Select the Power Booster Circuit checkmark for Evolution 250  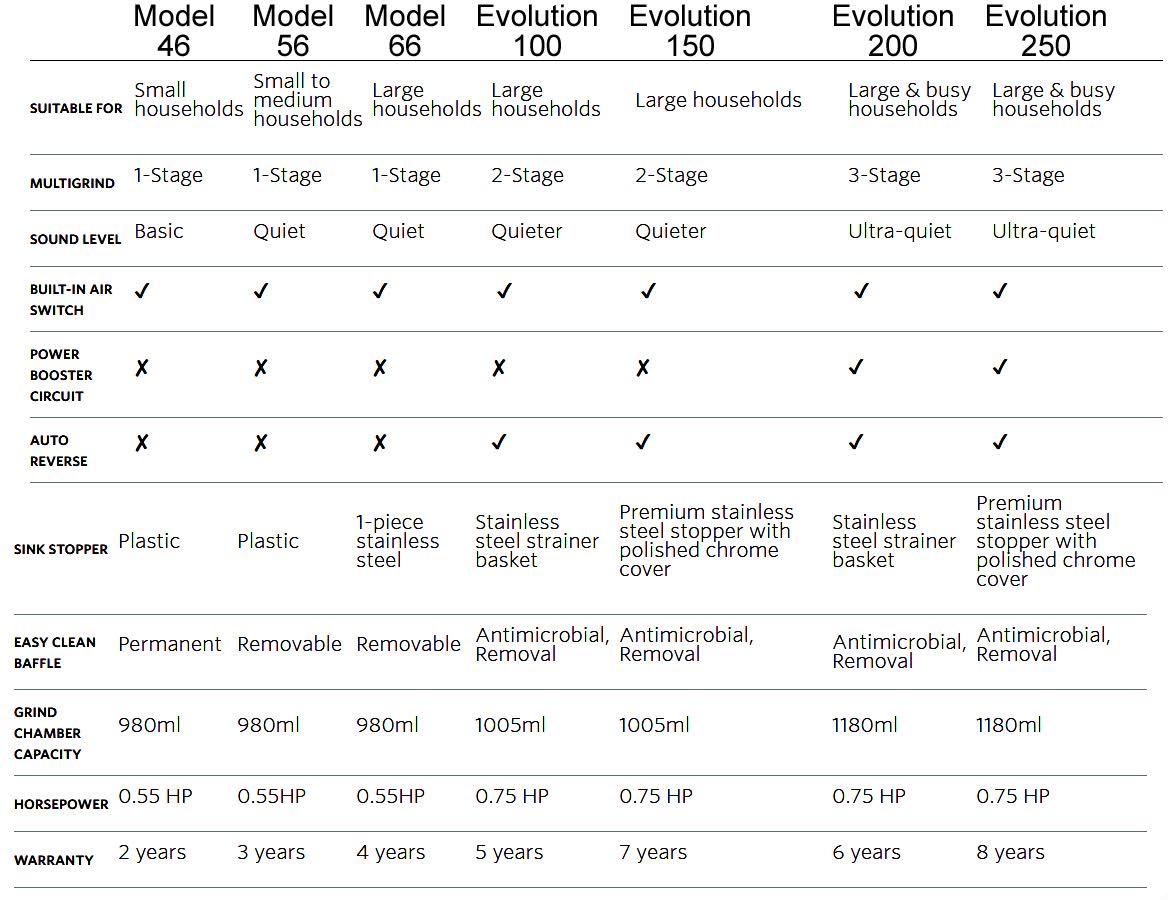(x=999, y=368)
